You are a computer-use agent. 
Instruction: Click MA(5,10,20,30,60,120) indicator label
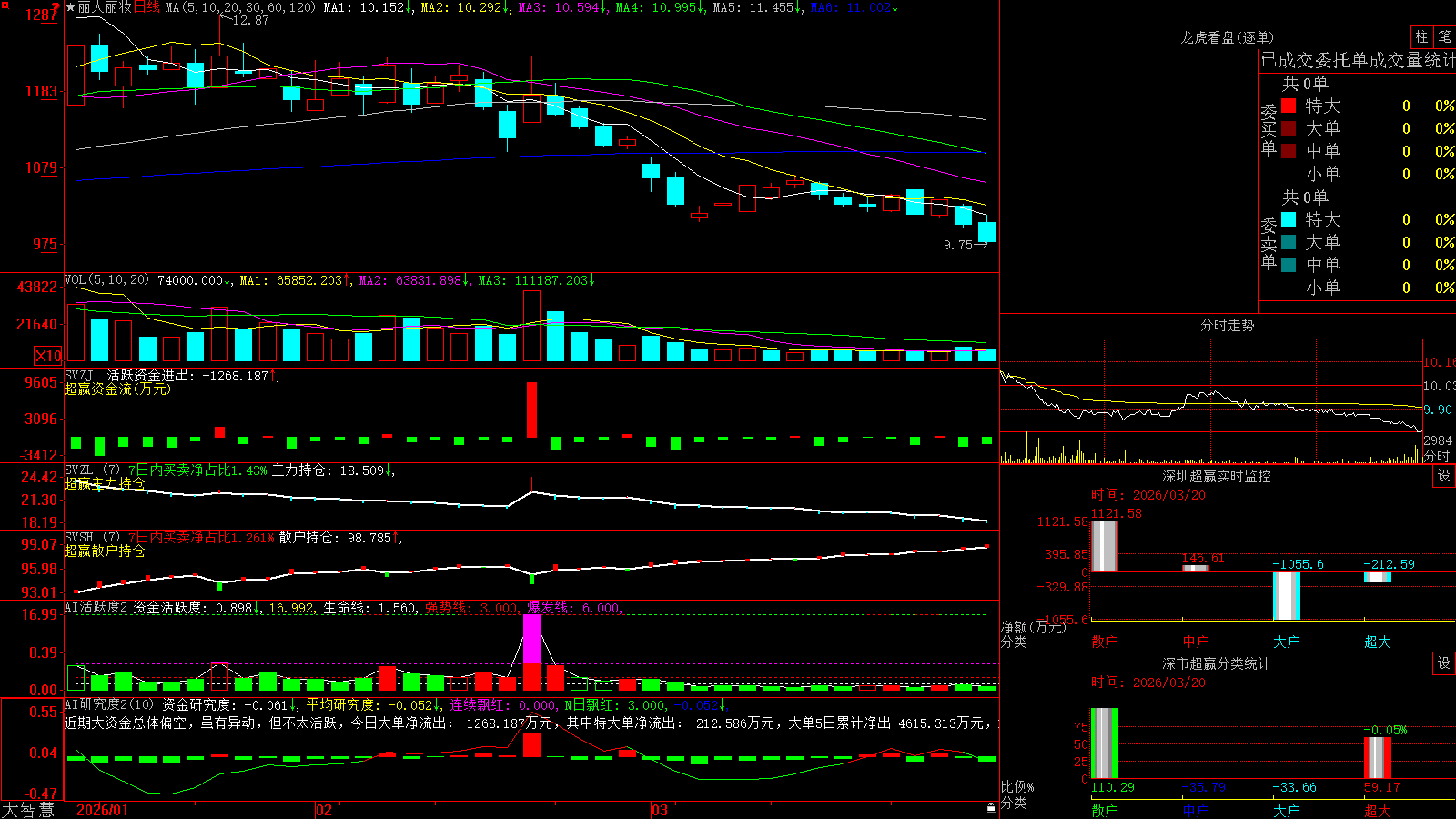click(240, 7)
